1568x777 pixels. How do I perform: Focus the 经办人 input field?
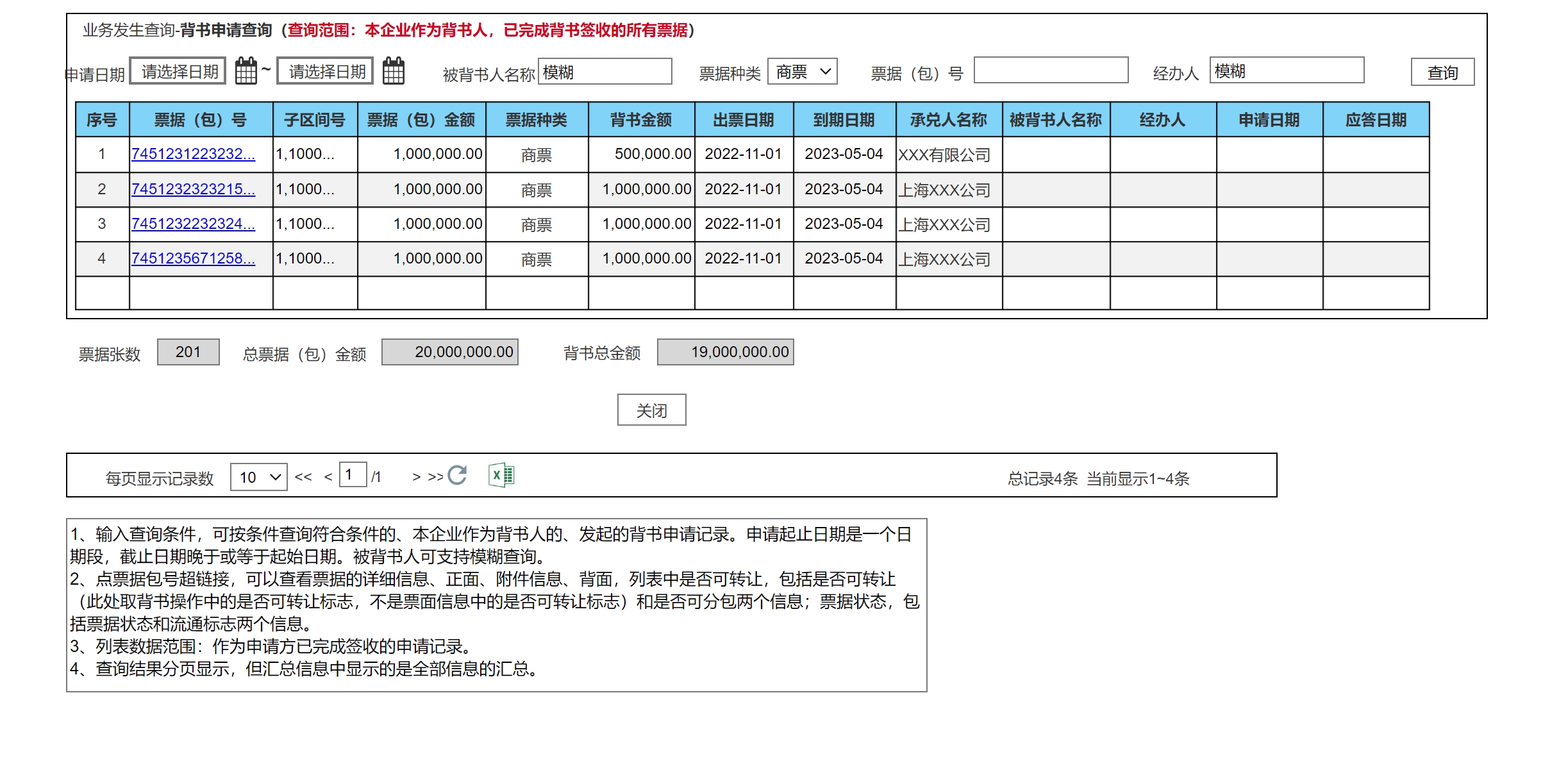[1287, 70]
